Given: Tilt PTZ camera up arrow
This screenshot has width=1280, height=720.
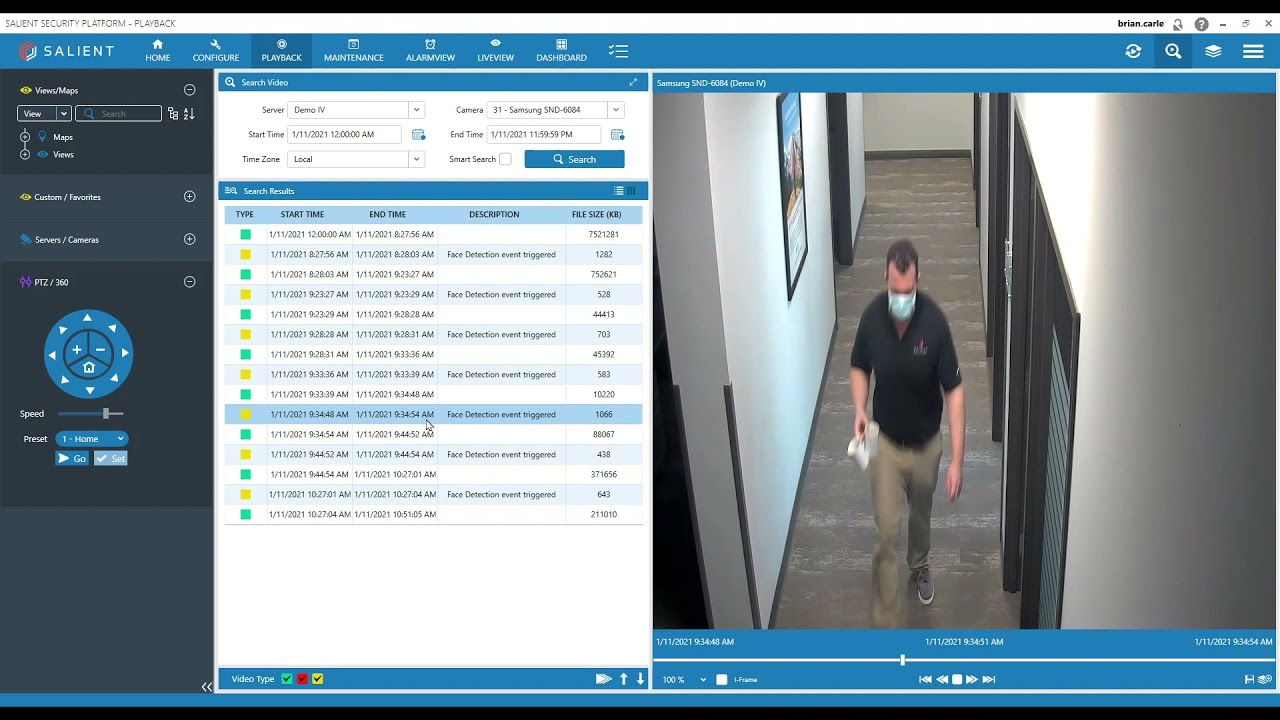Looking at the screenshot, I should (x=88, y=318).
